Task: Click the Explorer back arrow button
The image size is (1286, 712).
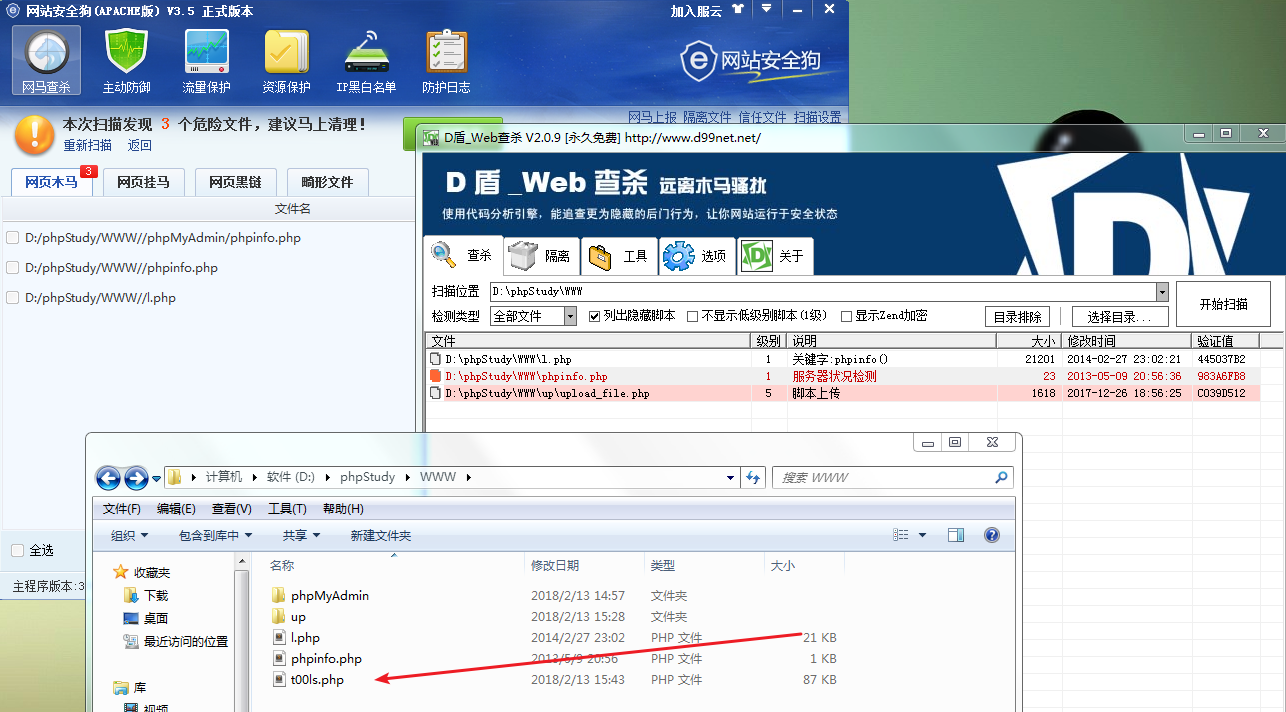Action: click(x=109, y=478)
